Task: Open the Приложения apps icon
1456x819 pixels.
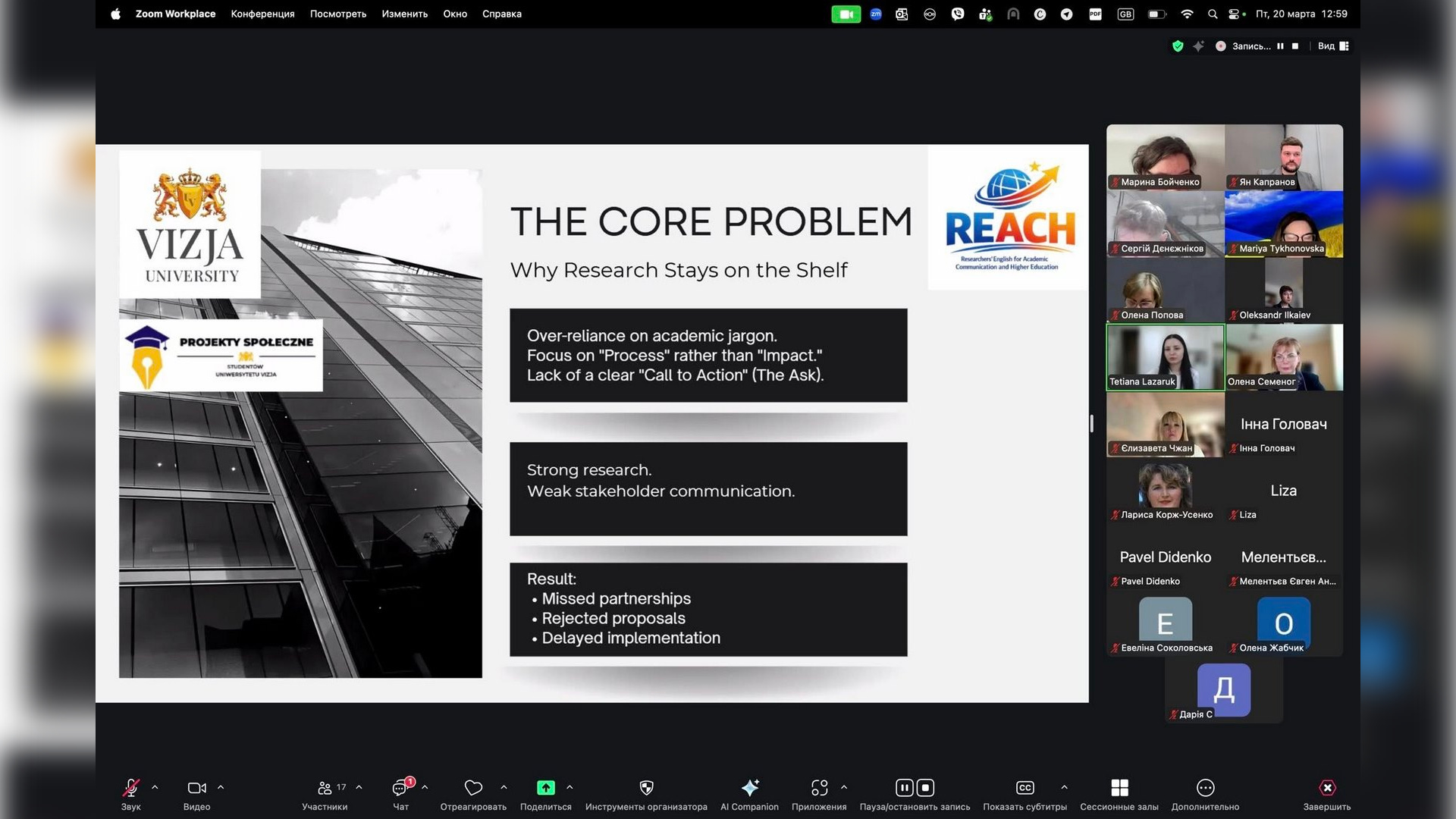Action: point(819,789)
